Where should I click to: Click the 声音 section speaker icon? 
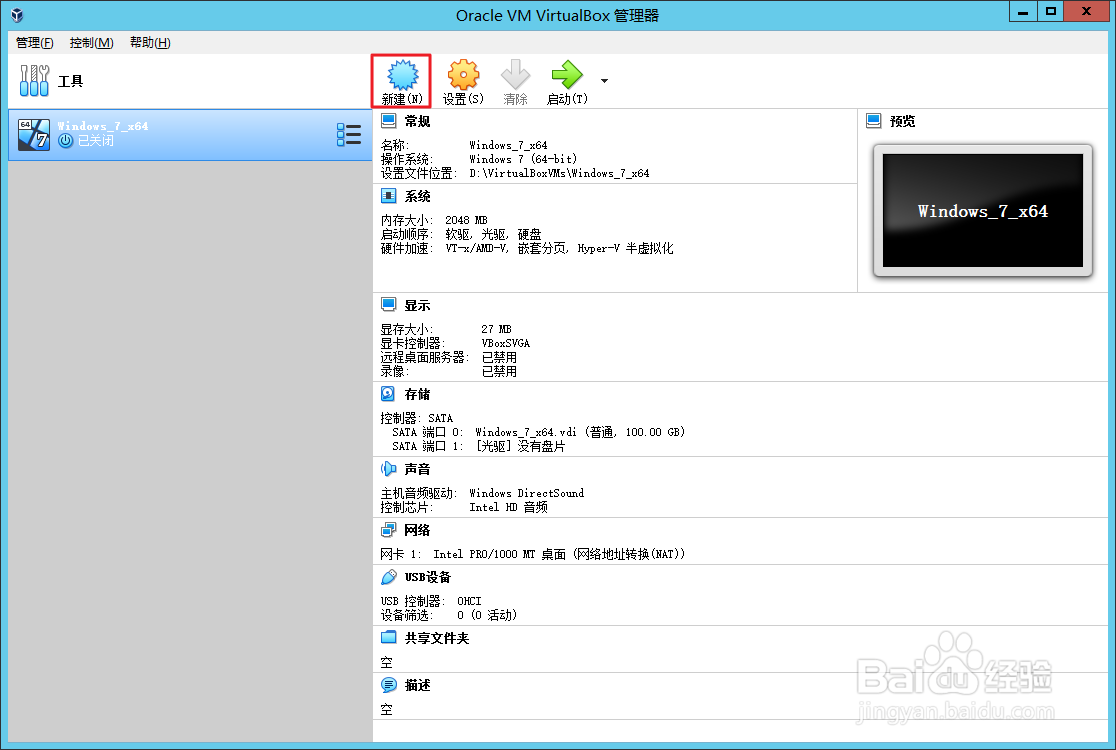point(389,468)
